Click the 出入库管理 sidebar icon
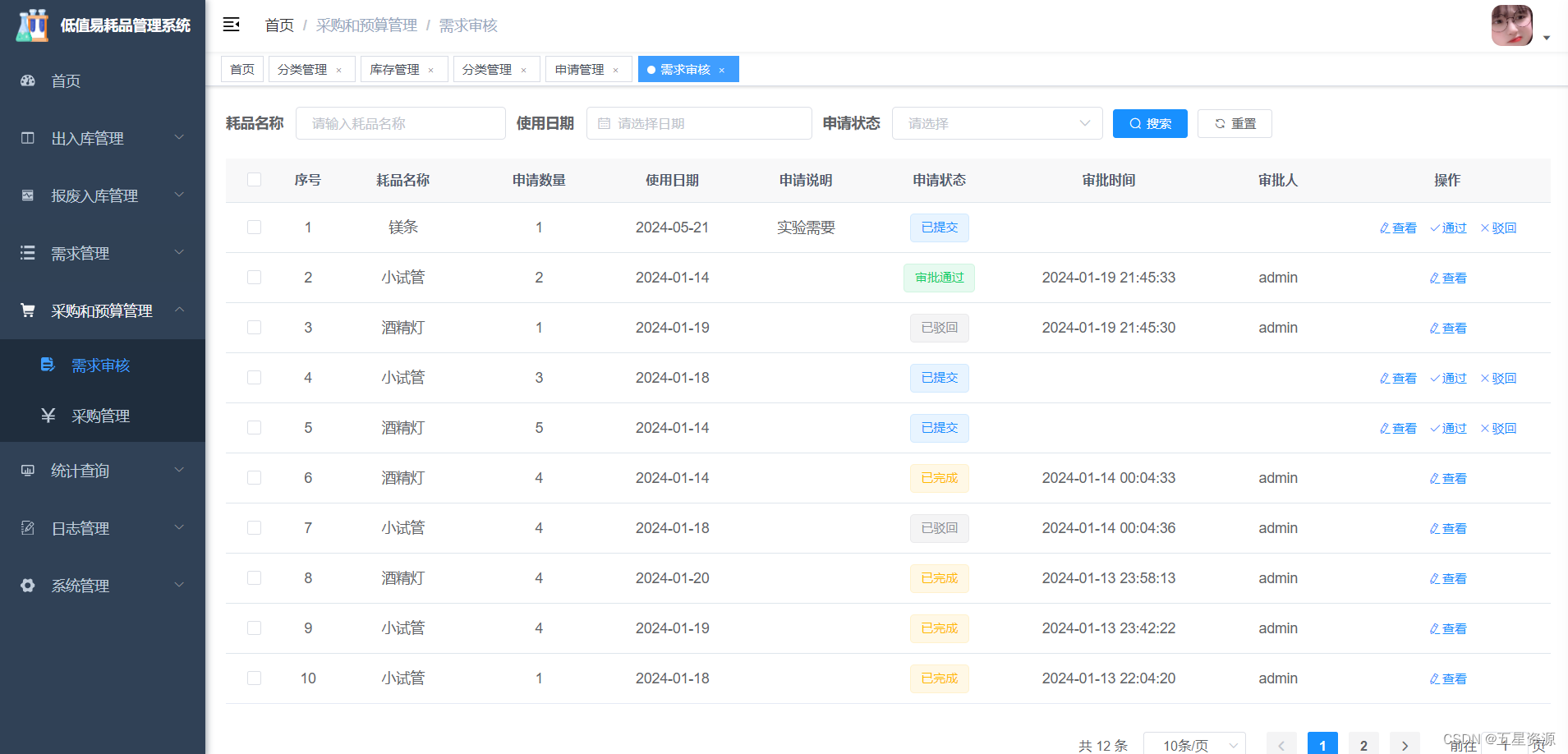The width and height of the screenshot is (1568, 754). pos(28,138)
